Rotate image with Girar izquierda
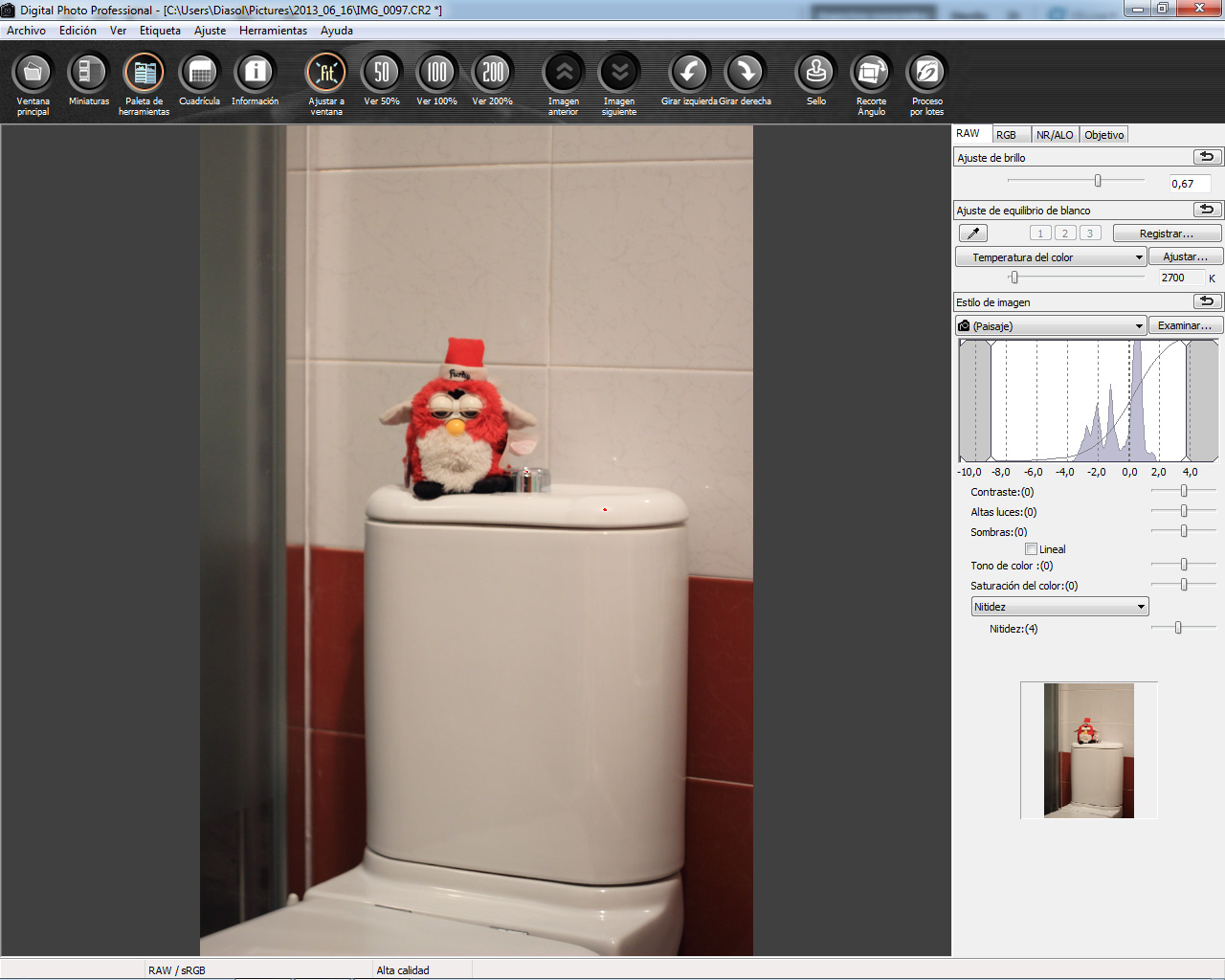This screenshot has height=980, width=1225. pyautogui.click(x=689, y=79)
